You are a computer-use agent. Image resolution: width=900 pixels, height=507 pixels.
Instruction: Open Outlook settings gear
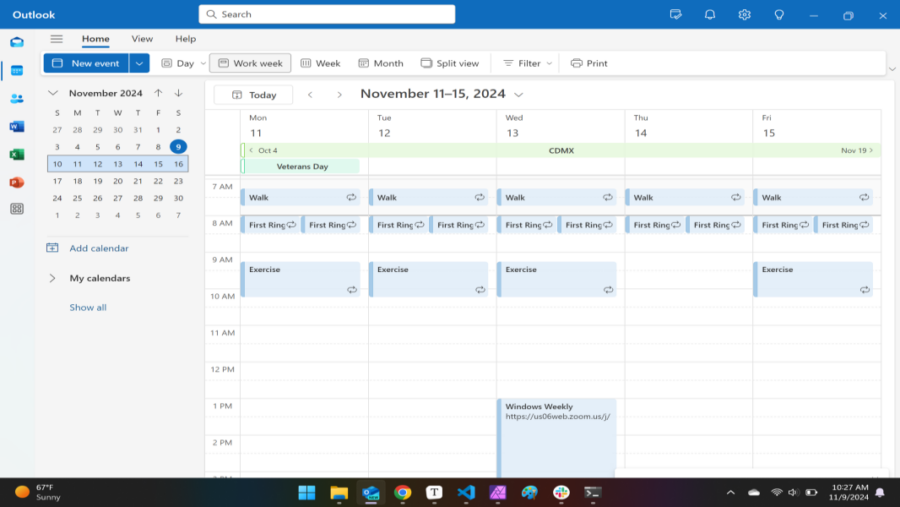(x=744, y=15)
